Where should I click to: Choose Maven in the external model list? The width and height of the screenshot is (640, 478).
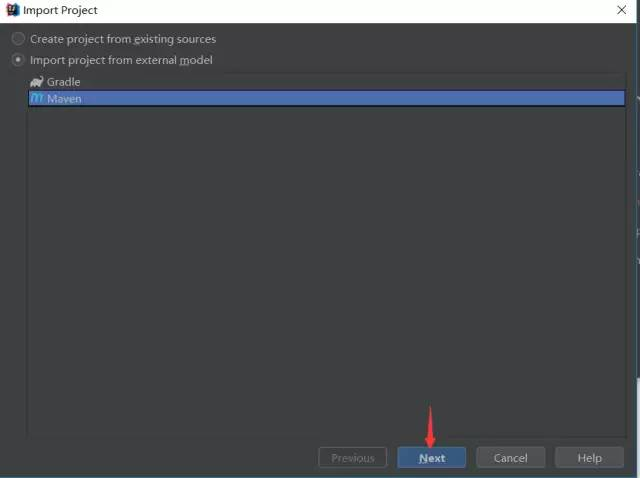coord(327,98)
